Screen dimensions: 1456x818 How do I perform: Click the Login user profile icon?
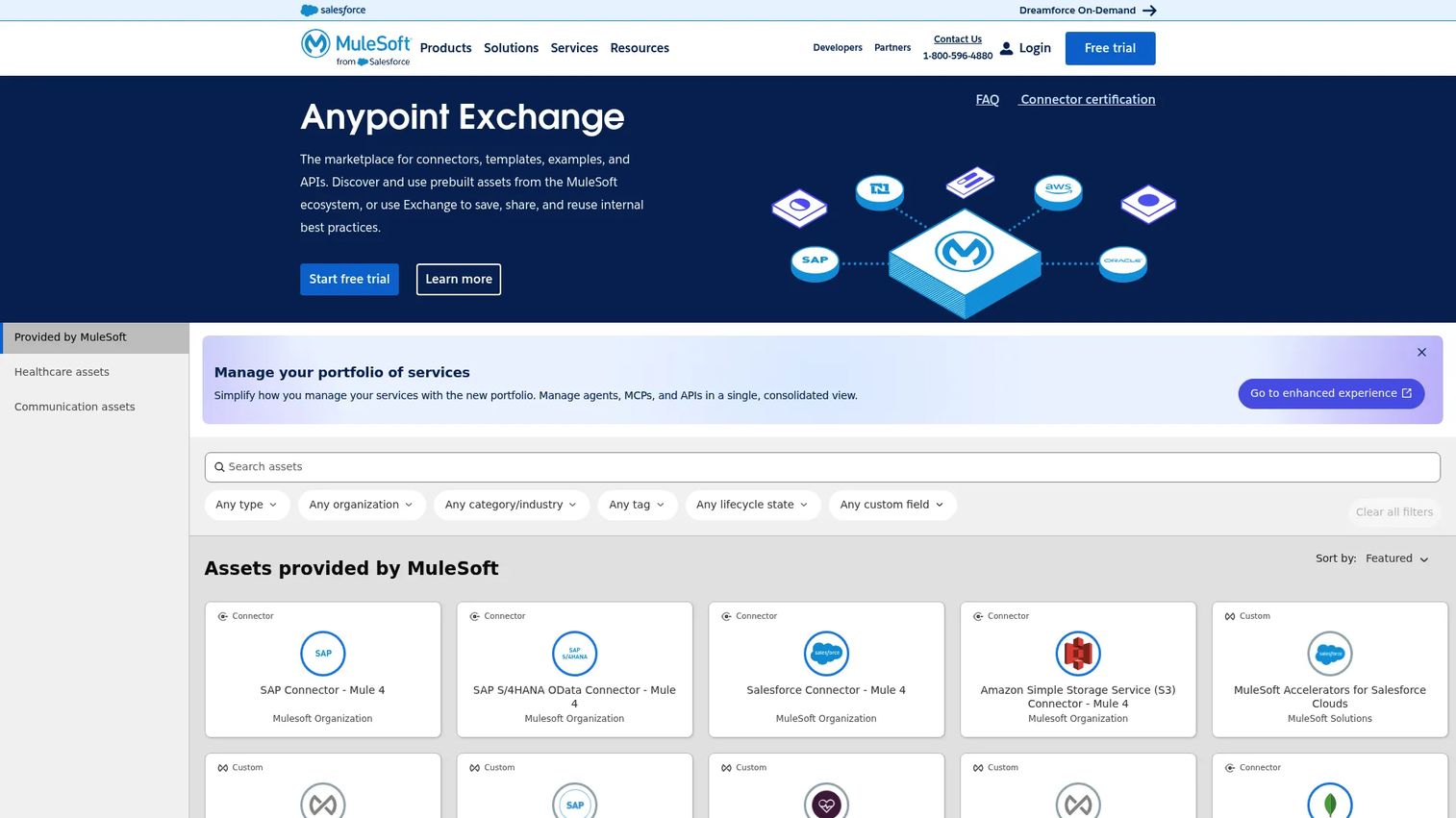pos(1006,48)
